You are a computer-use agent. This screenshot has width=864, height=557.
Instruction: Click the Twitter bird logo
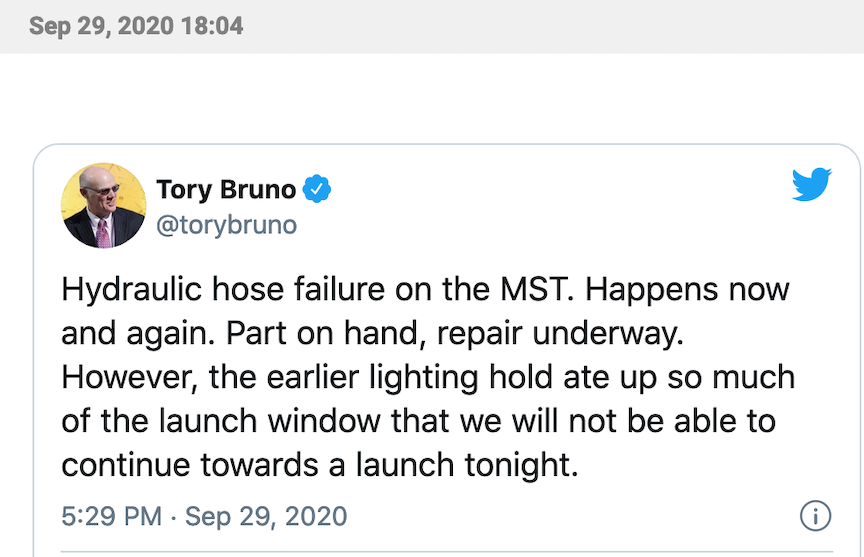(x=811, y=186)
